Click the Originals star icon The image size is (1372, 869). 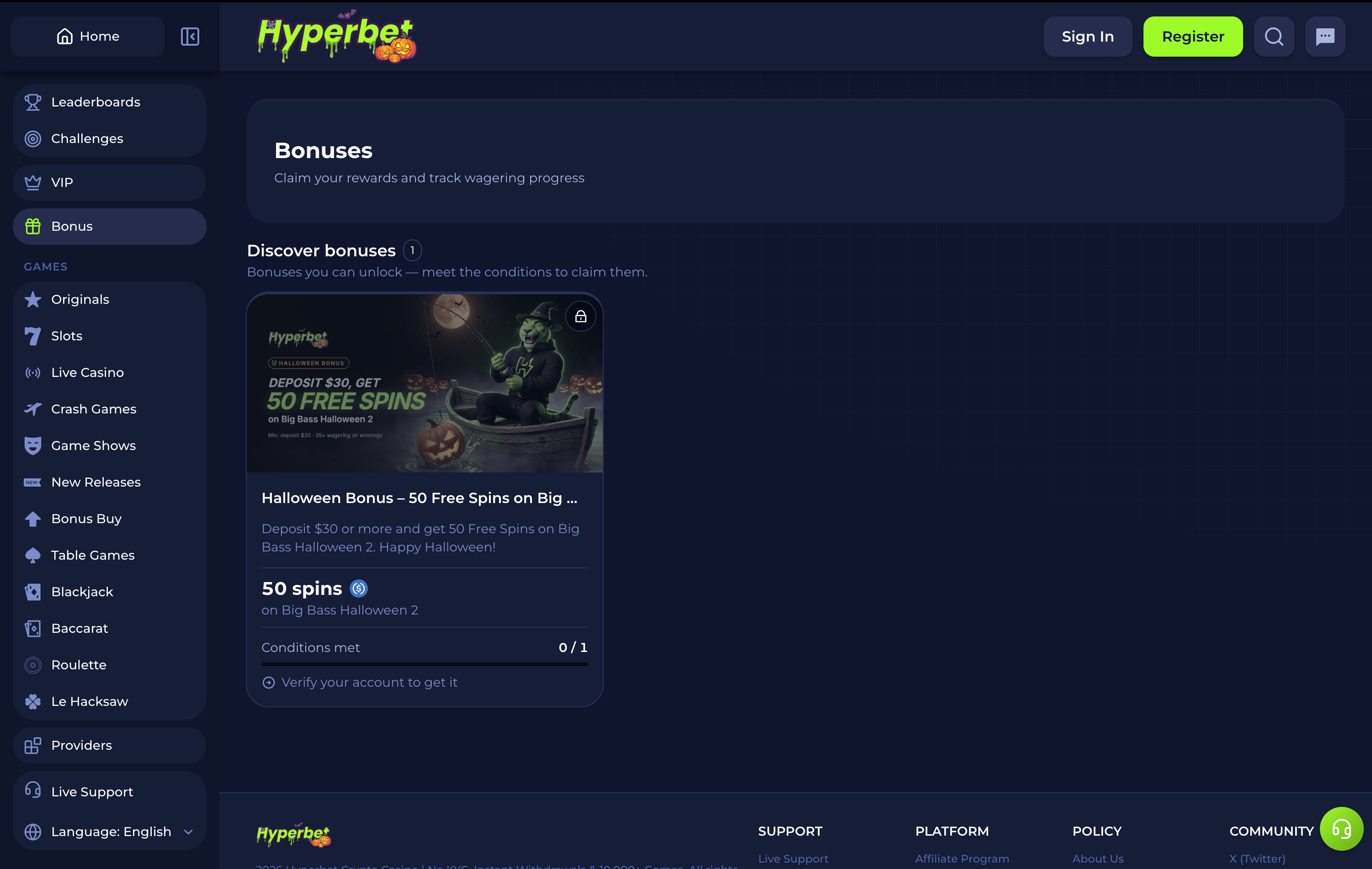tap(33, 300)
